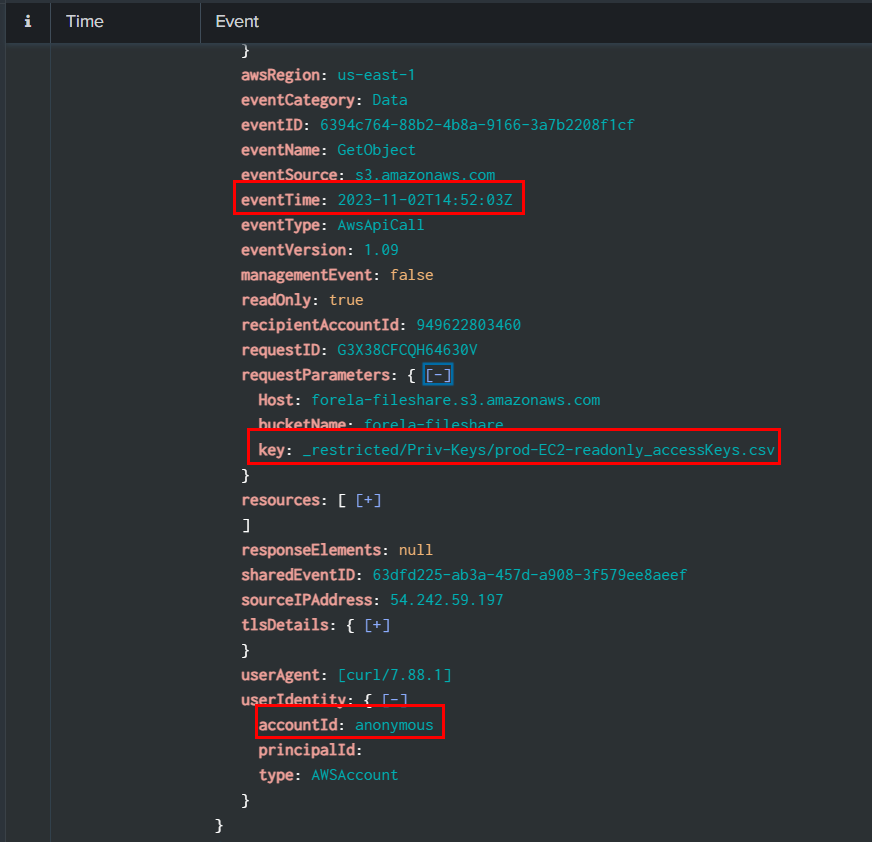Select the sharedEventID value starting with 63dfd225
This screenshot has width=872, height=842.
529,575
